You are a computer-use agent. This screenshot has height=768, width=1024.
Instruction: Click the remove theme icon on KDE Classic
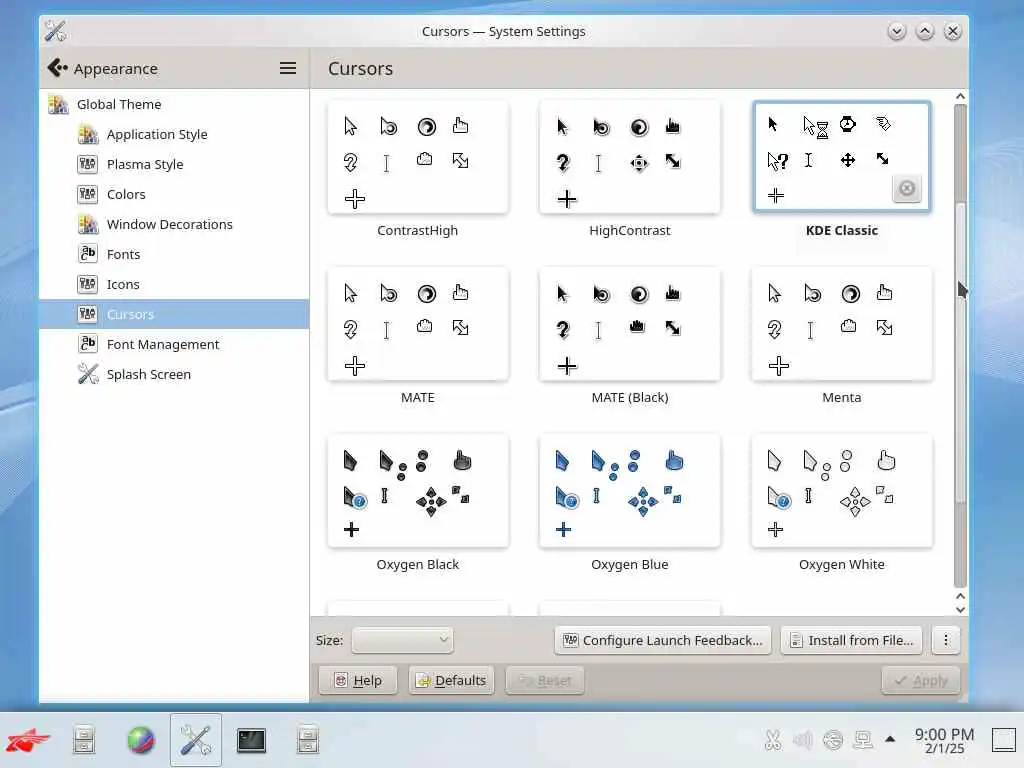(906, 189)
